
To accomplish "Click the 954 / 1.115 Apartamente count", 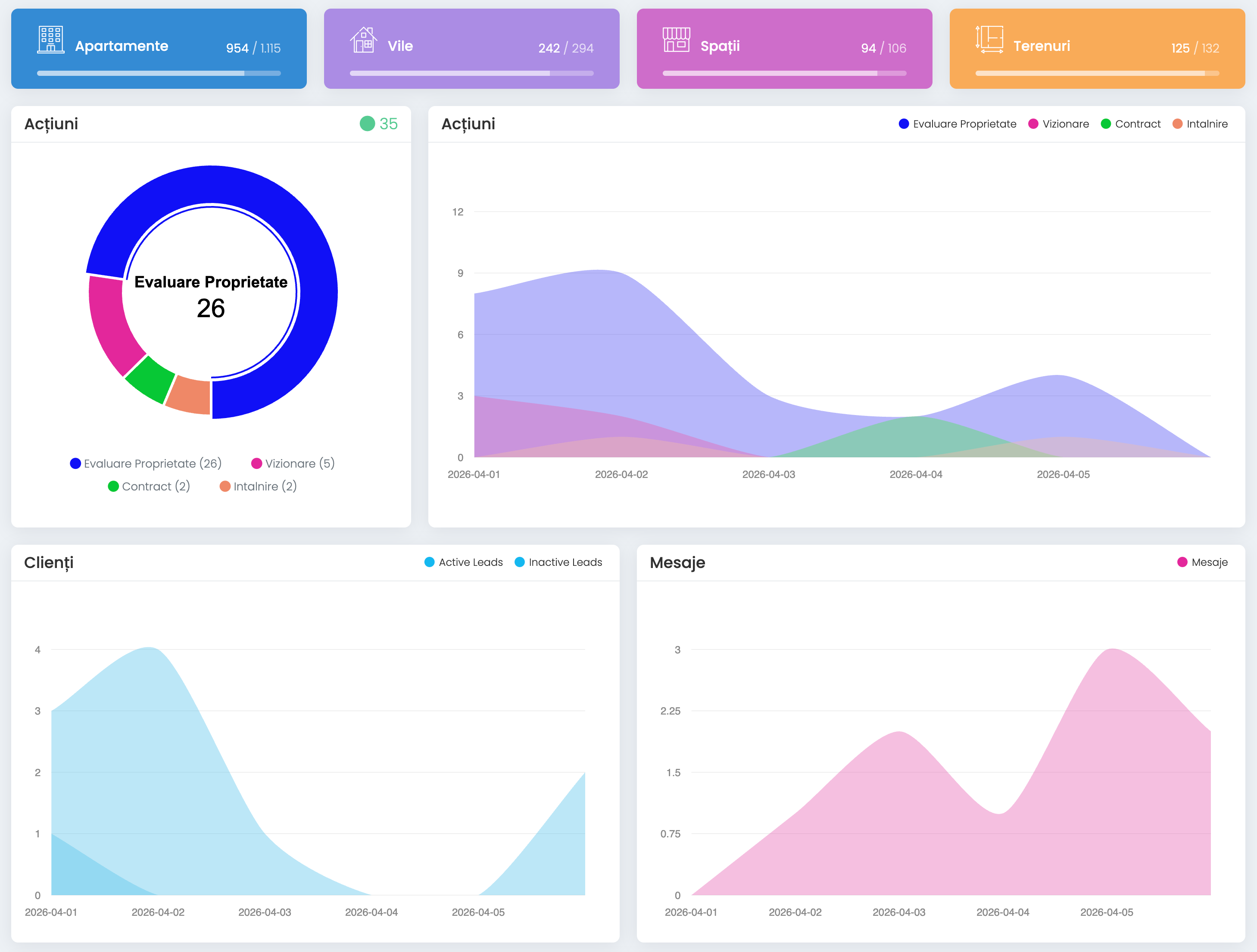I will click(253, 48).
